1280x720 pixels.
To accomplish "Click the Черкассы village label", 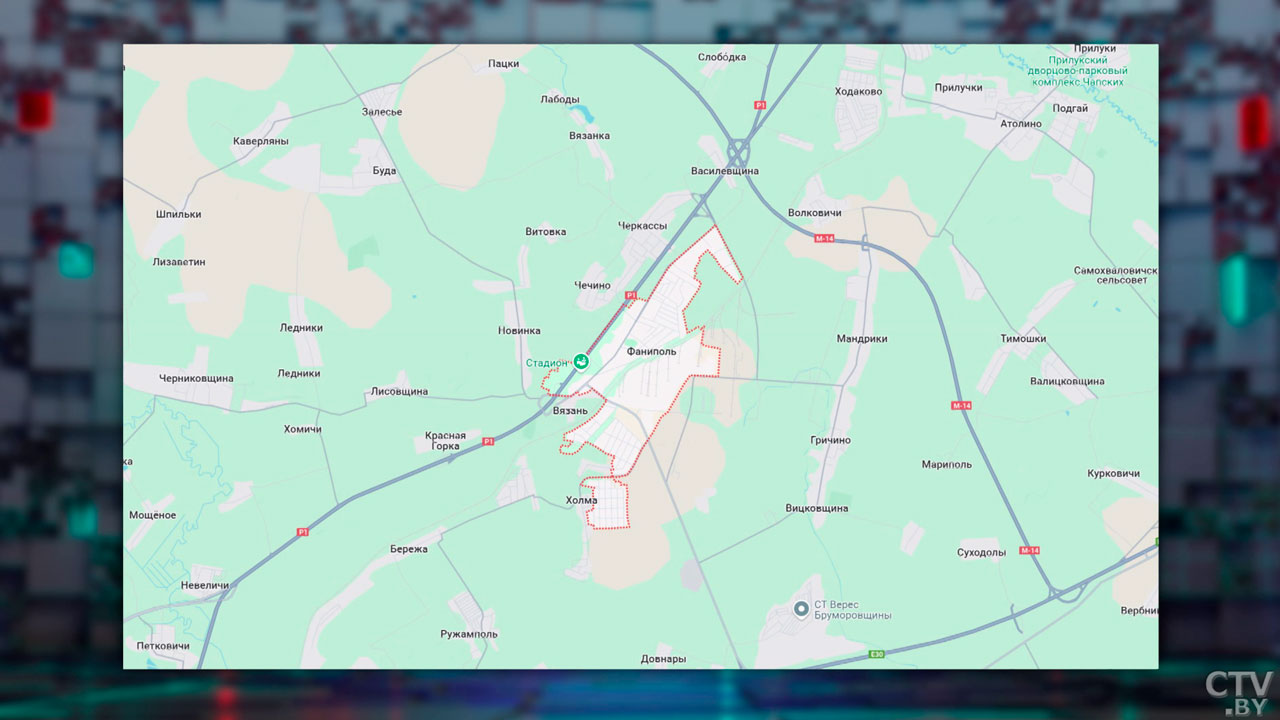I will [643, 226].
